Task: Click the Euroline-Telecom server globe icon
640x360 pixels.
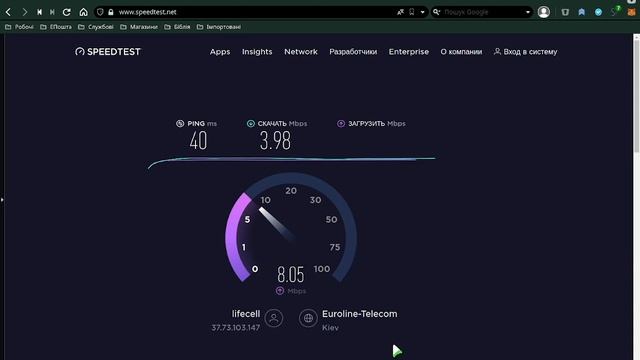Action: pos(308,318)
